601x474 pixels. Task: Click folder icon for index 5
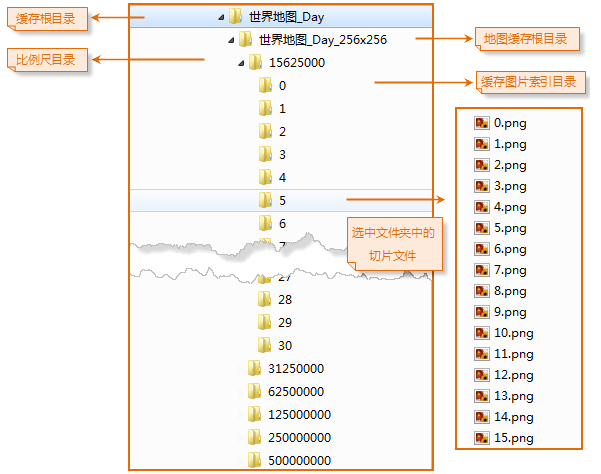(265, 200)
